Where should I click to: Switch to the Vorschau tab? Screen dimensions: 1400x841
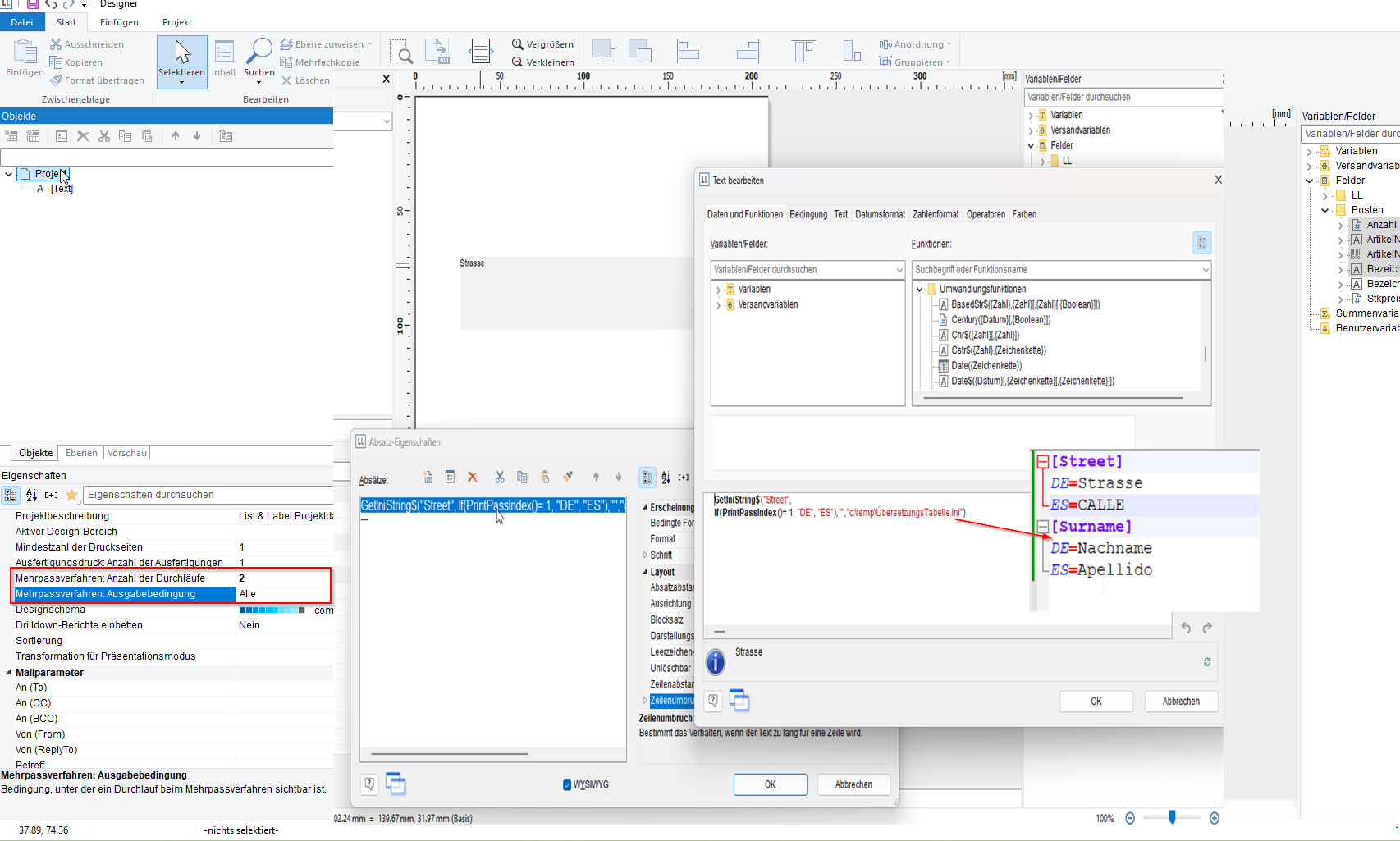127,453
